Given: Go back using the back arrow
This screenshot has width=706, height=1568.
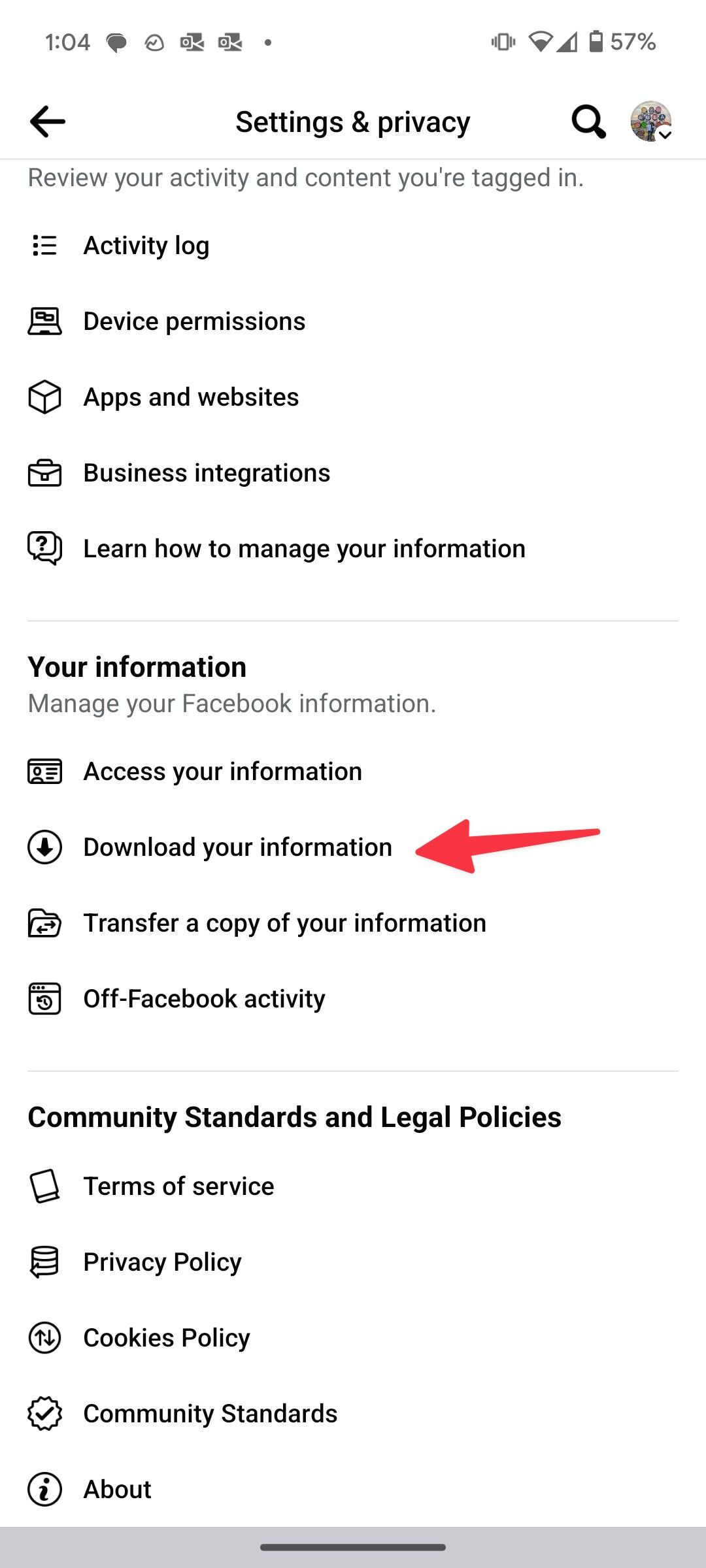Looking at the screenshot, I should 47,121.
